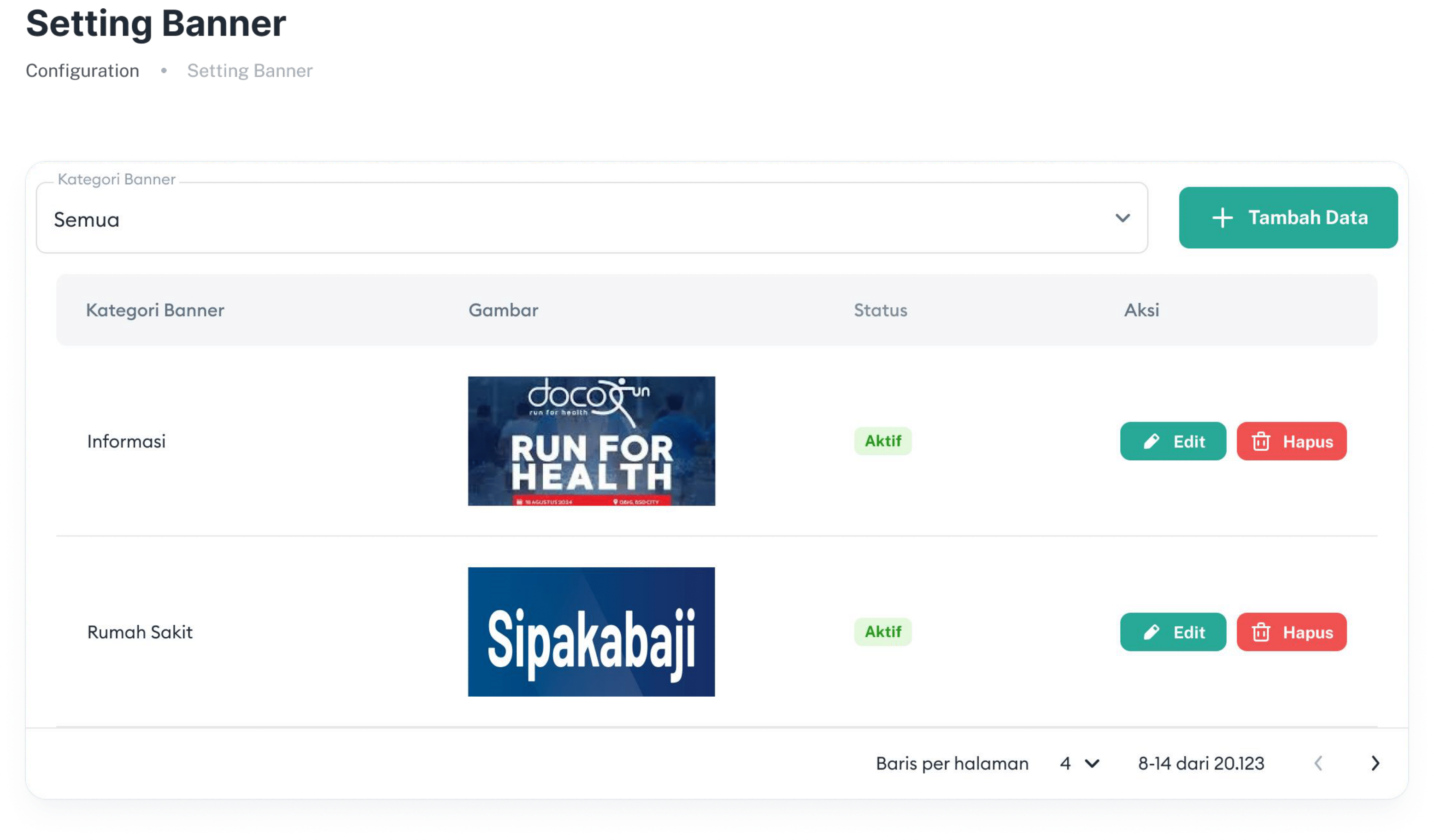
Task: Click the plus icon on Tambah Data
Action: [x=1222, y=217]
